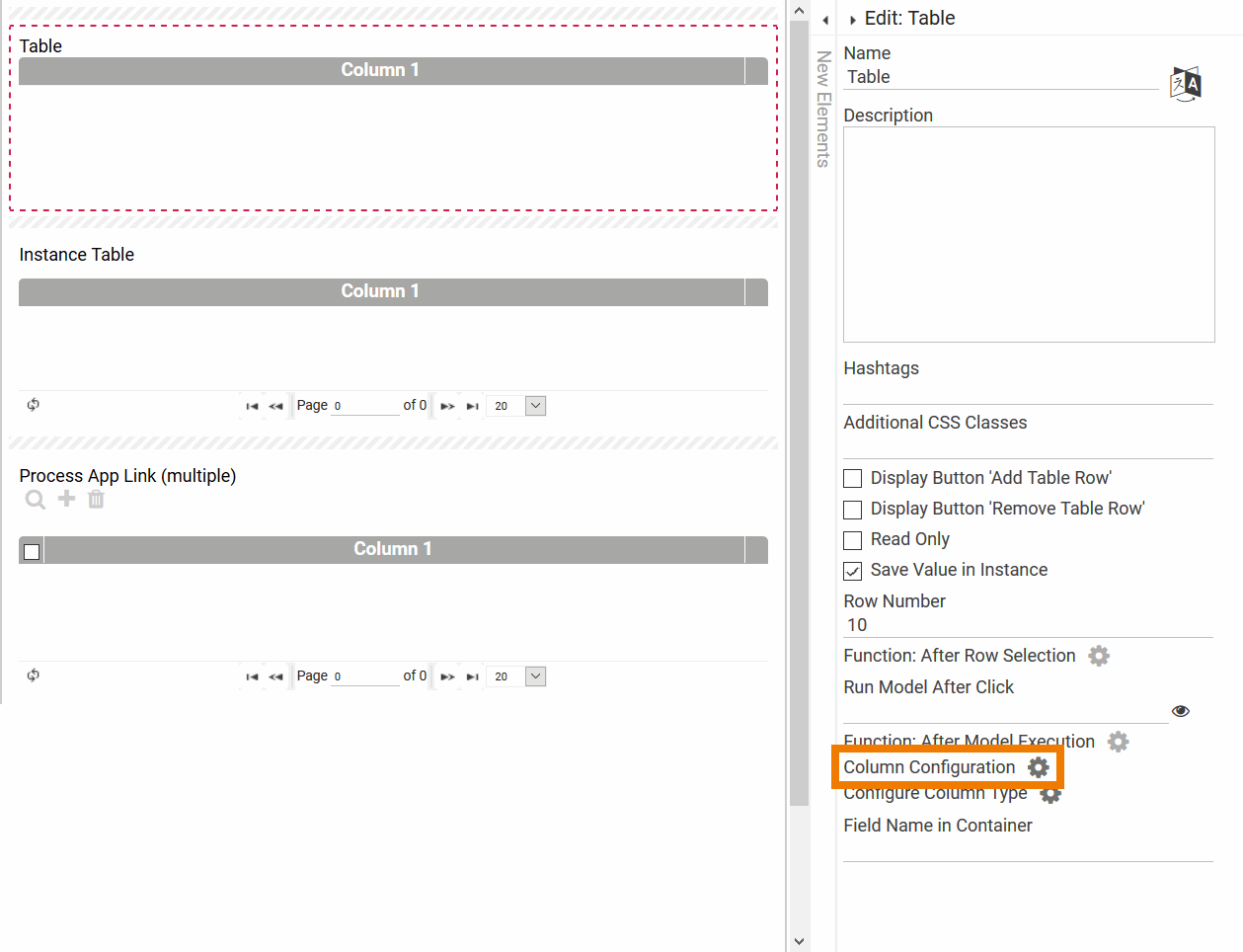Click the Hashtags input field
Image resolution: width=1243 pixels, height=952 pixels.
(1029, 392)
